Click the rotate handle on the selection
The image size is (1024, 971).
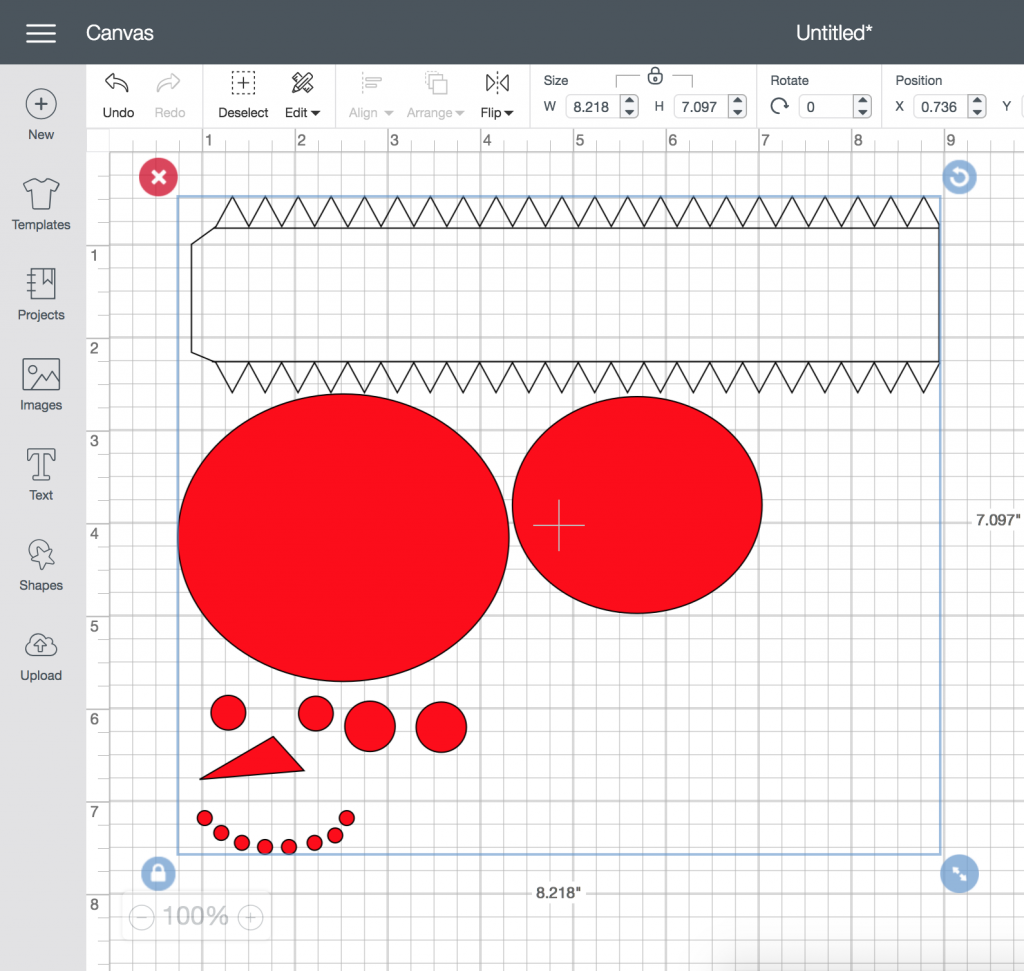point(959,178)
